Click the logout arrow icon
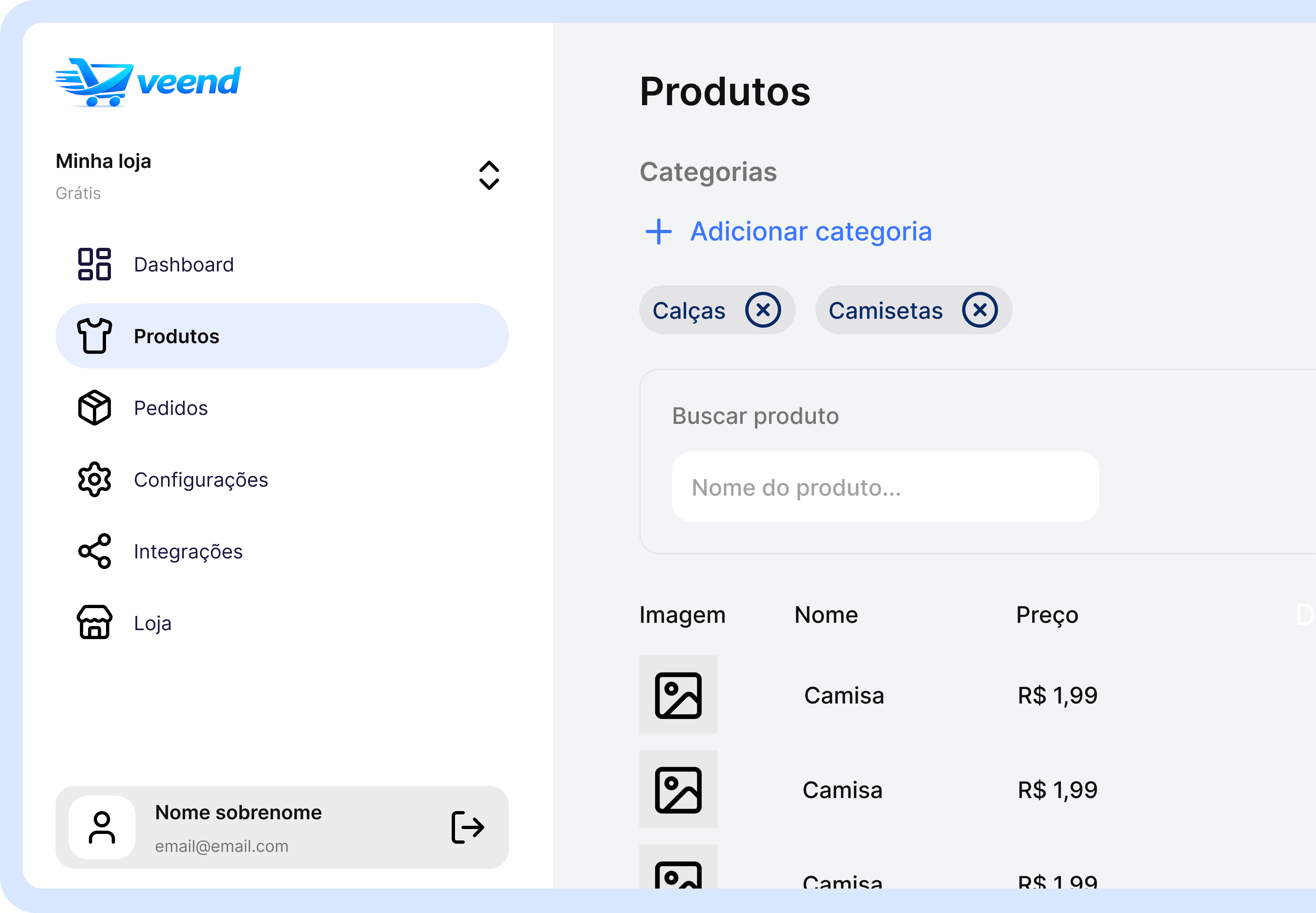This screenshot has width=1316, height=913. pos(468,827)
